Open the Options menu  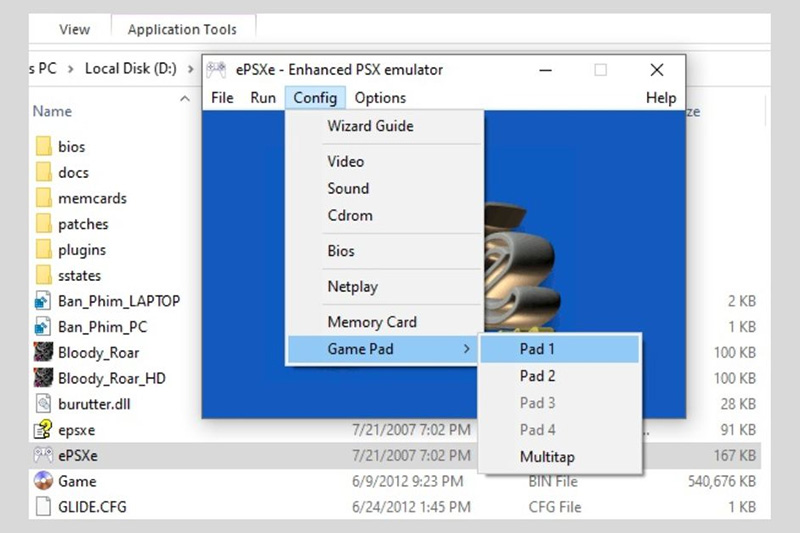380,98
